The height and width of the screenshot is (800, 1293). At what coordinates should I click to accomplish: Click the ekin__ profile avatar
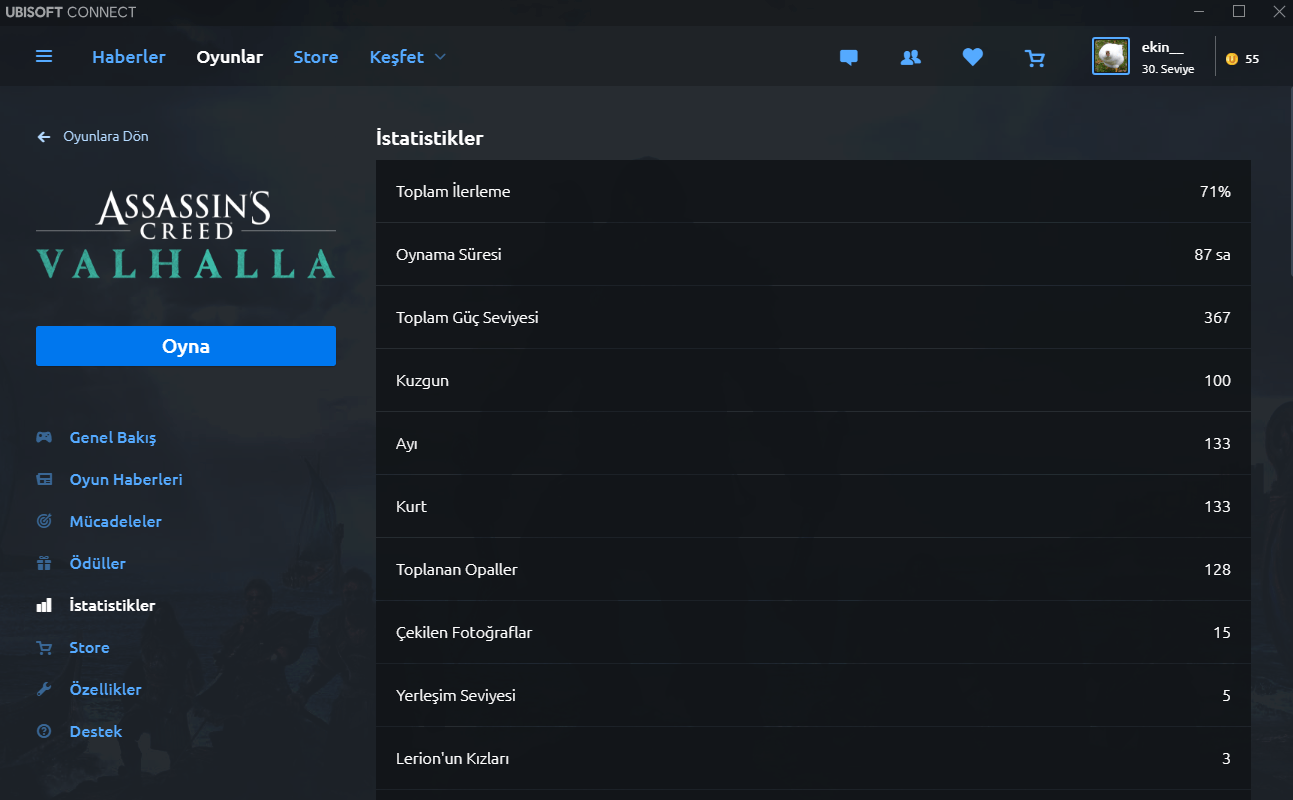pyautogui.click(x=1111, y=57)
